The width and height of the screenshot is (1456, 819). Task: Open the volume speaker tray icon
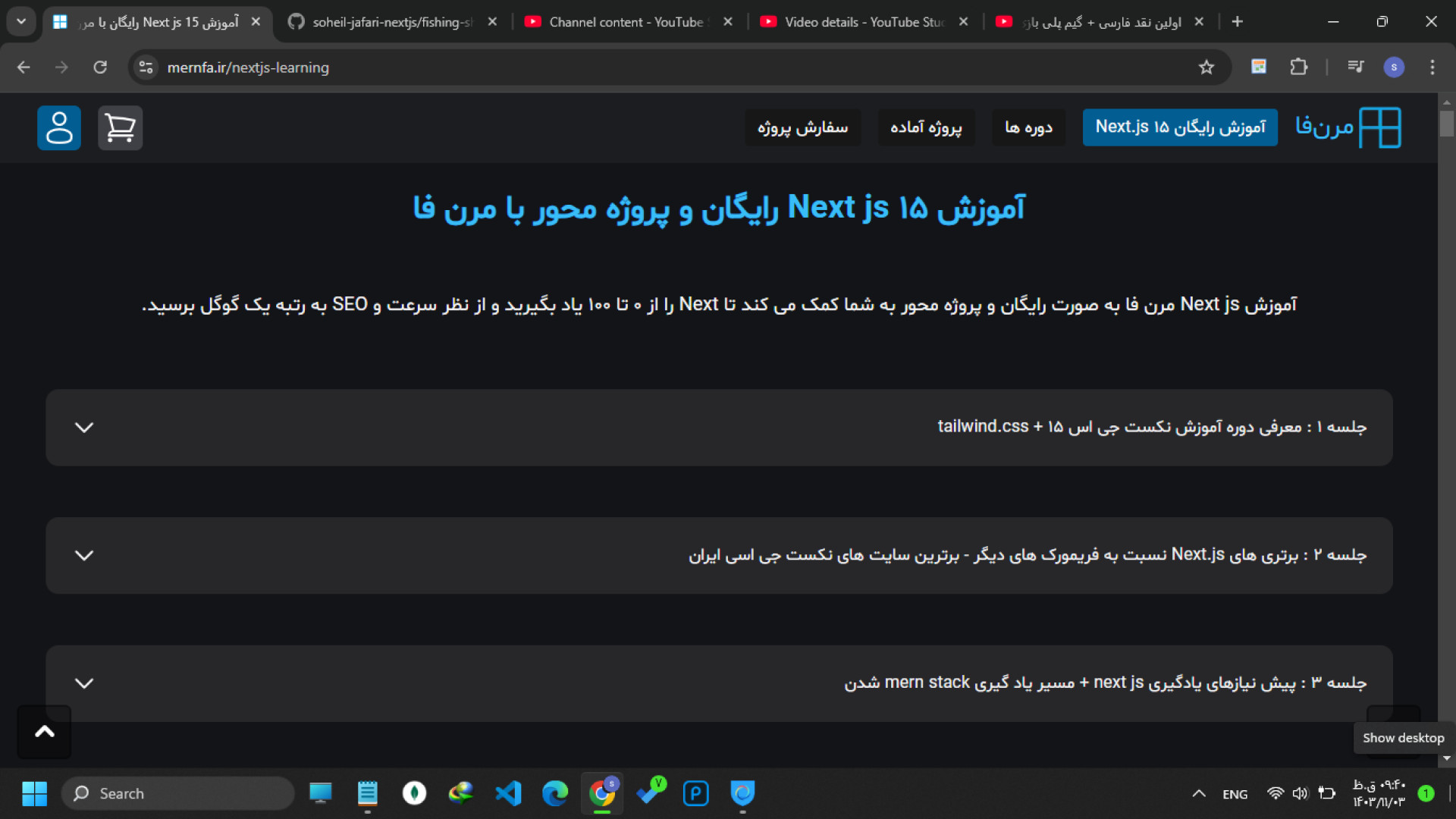(1301, 793)
